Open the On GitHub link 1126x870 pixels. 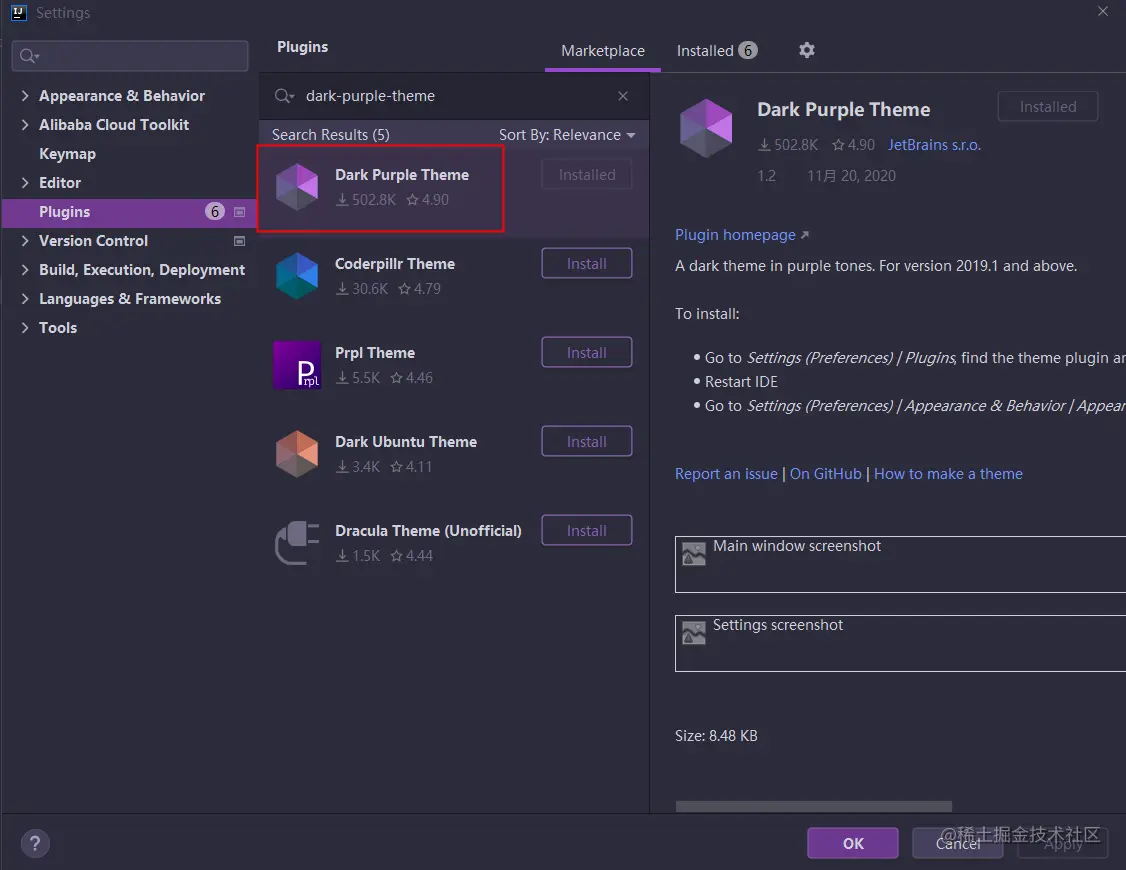pyautogui.click(x=825, y=474)
